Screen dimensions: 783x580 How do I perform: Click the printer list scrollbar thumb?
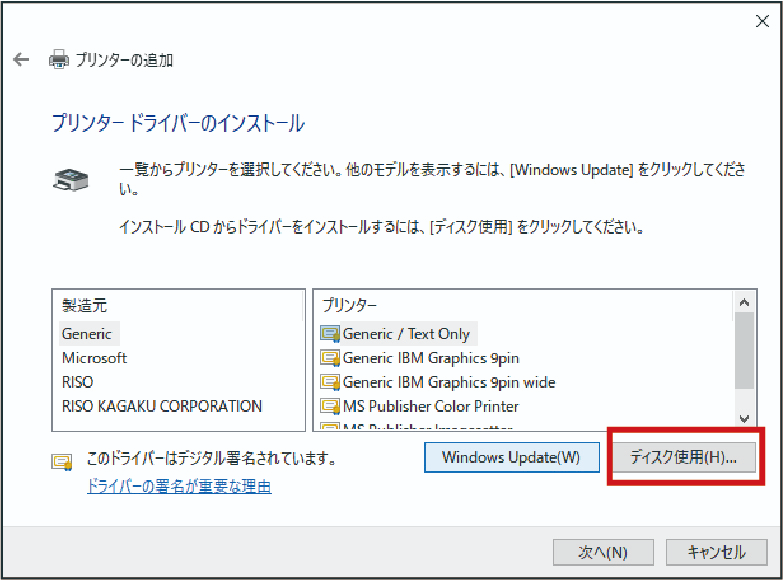click(744, 351)
